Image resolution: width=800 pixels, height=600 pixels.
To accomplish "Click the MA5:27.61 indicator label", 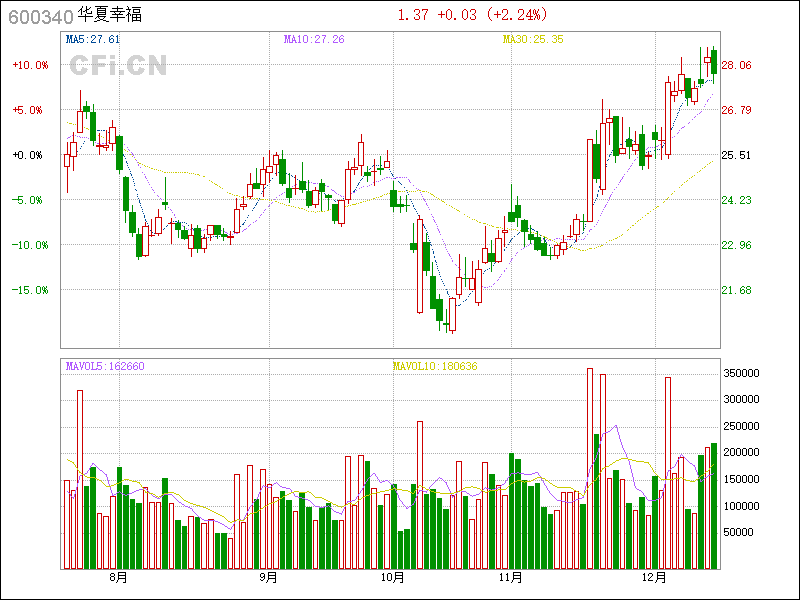I will pos(93,39).
